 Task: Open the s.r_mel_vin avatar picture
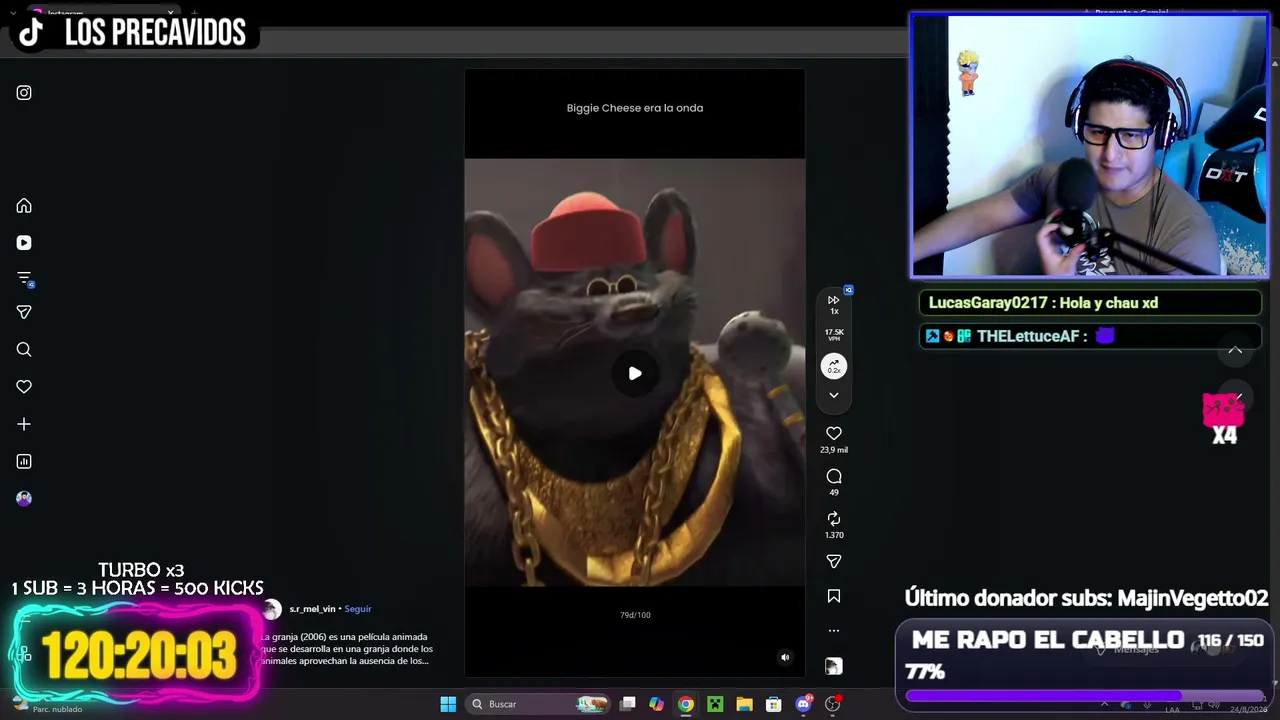272,609
